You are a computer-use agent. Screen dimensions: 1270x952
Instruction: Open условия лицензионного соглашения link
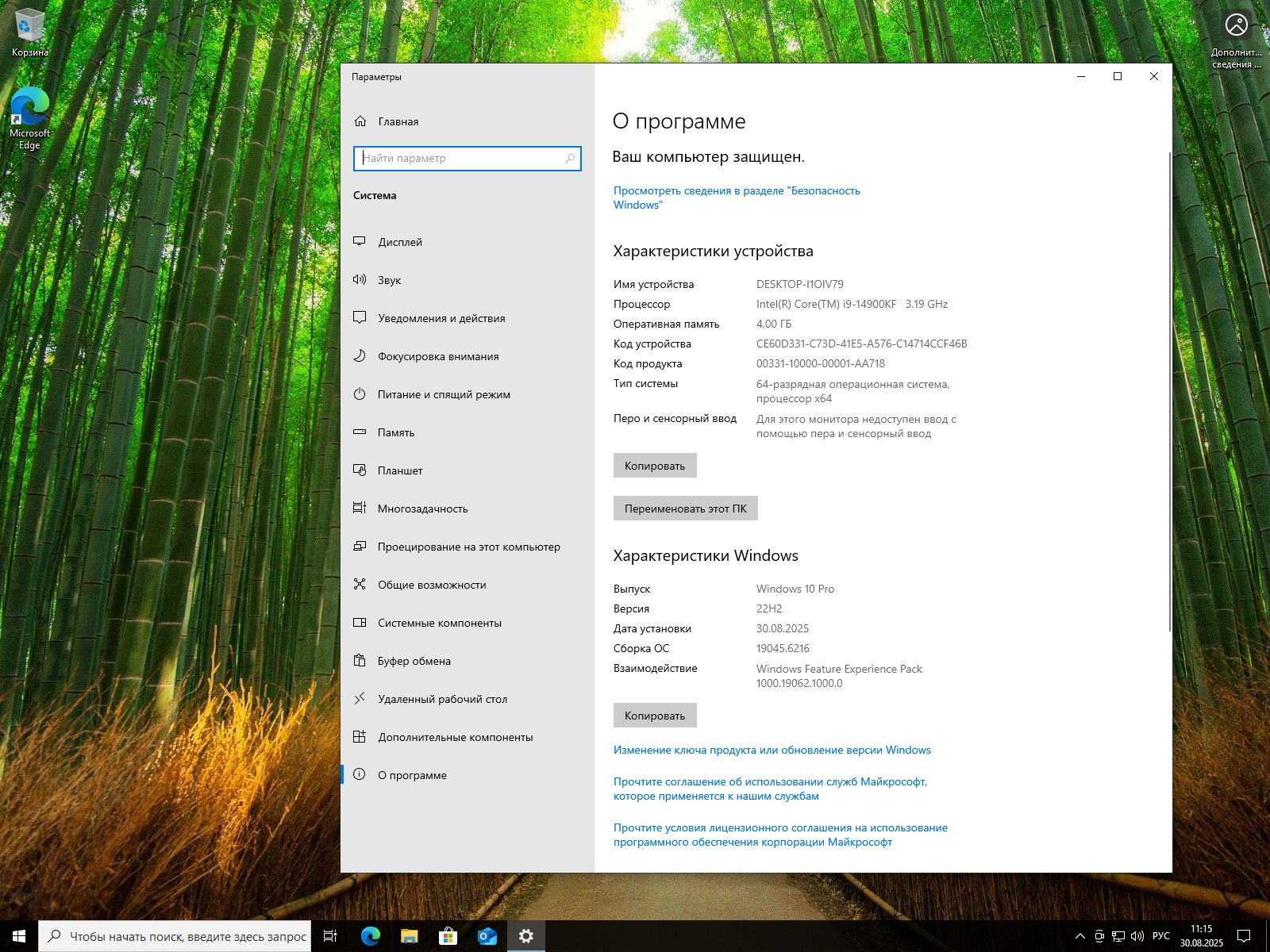click(780, 835)
